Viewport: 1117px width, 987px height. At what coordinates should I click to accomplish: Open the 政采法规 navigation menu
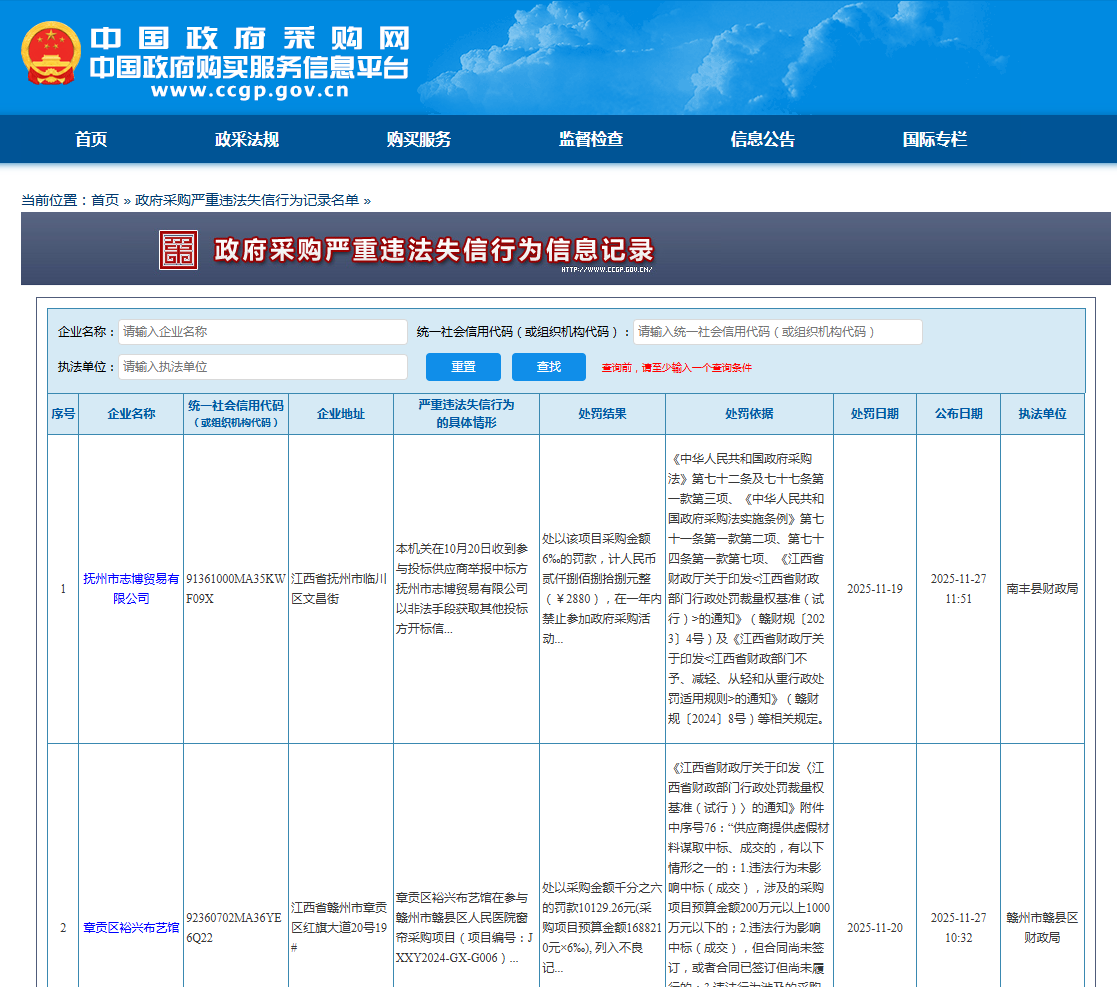coord(247,140)
